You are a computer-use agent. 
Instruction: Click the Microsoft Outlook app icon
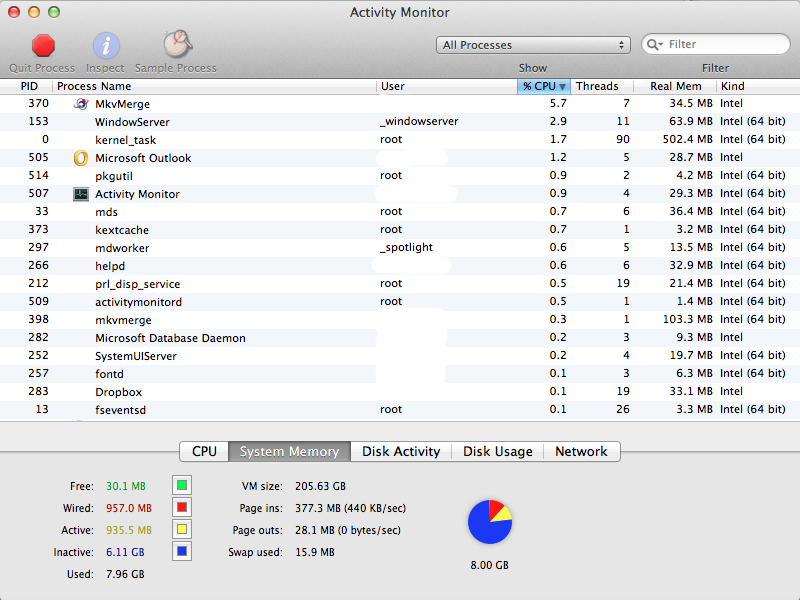point(81,158)
